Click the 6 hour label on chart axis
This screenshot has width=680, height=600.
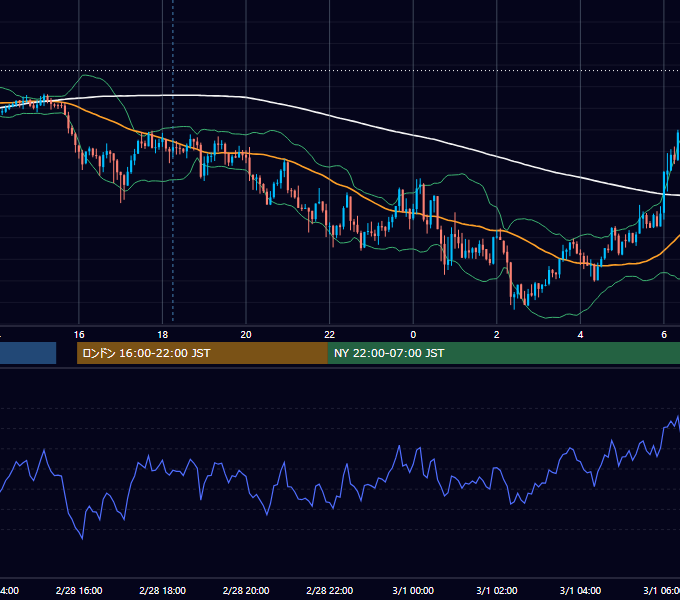(x=664, y=335)
